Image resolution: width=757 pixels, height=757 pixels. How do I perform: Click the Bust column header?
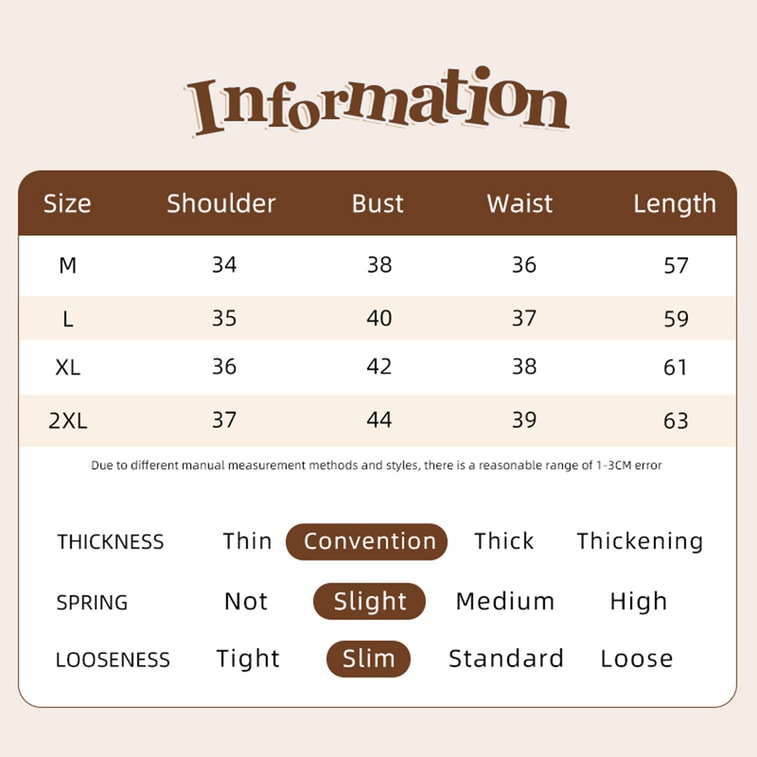(x=378, y=204)
